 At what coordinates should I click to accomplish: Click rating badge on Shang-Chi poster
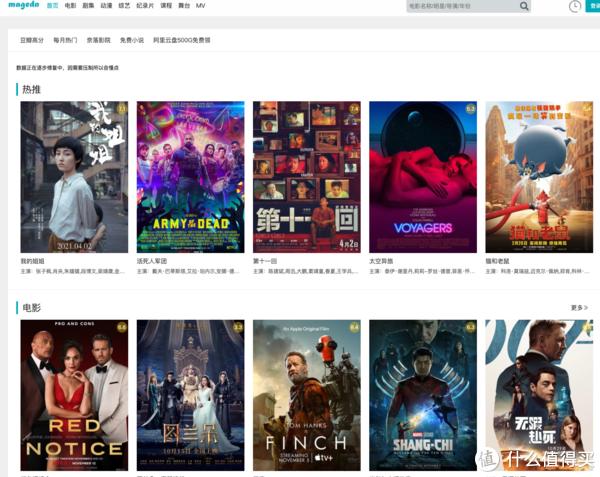(x=470, y=327)
